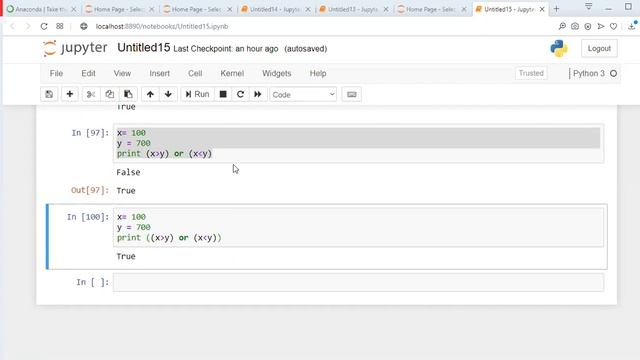Viewport: 640px width, 360px height.
Task: Move selected cell up arrow
Action: click(x=150, y=94)
